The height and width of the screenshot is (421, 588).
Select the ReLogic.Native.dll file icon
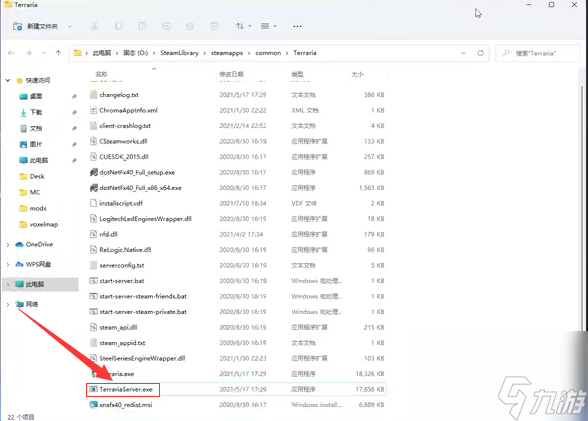click(x=93, y=250)
